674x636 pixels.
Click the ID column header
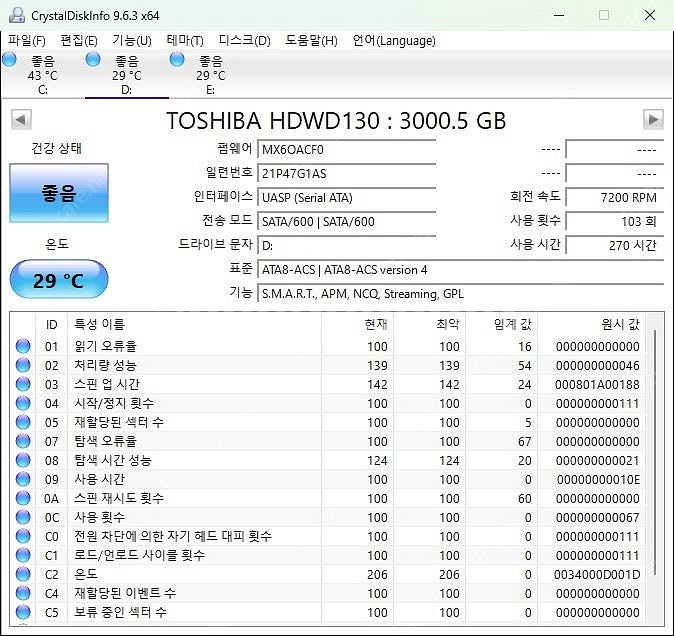pyautogui.click(x=51, y=324)
